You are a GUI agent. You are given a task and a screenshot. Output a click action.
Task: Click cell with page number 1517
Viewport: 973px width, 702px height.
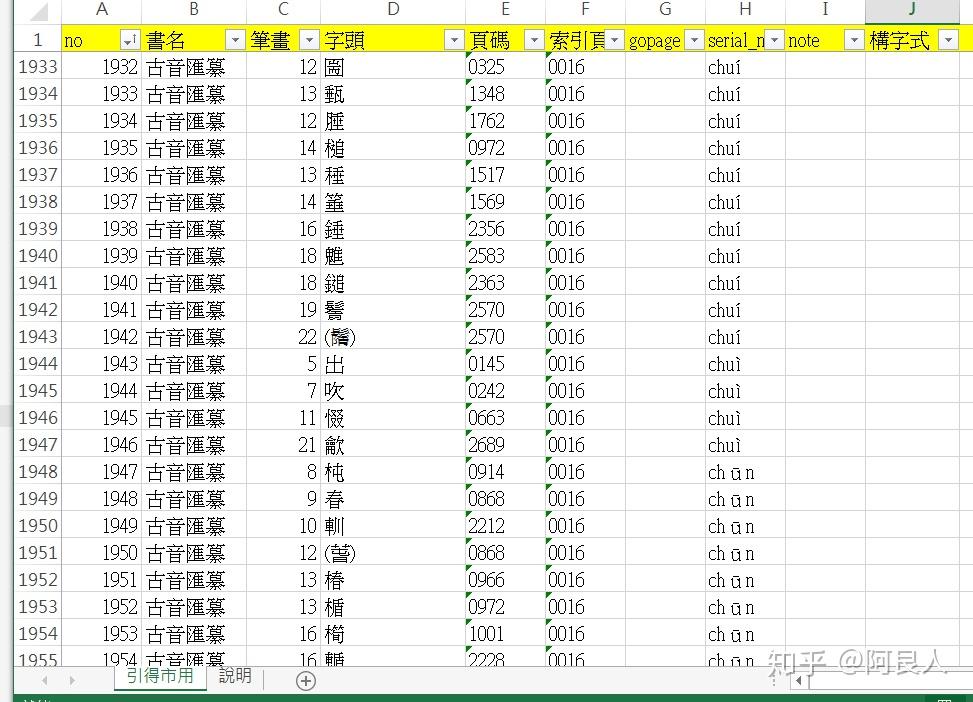505,174
